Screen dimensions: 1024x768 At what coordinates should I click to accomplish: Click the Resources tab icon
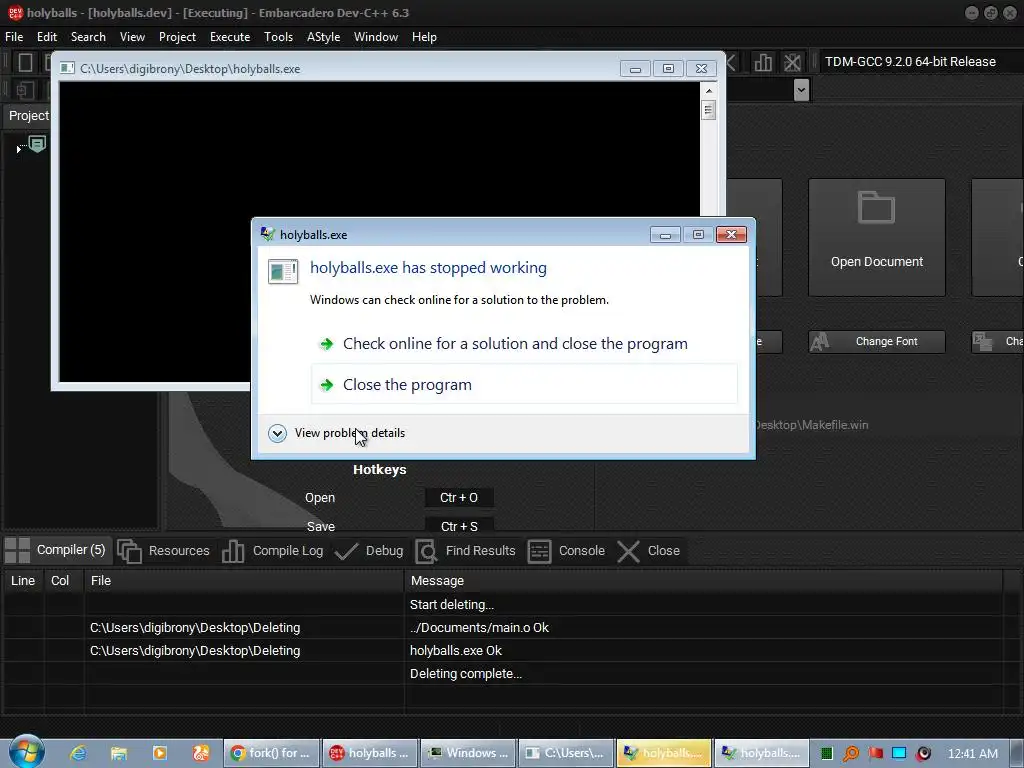(129, 551)
